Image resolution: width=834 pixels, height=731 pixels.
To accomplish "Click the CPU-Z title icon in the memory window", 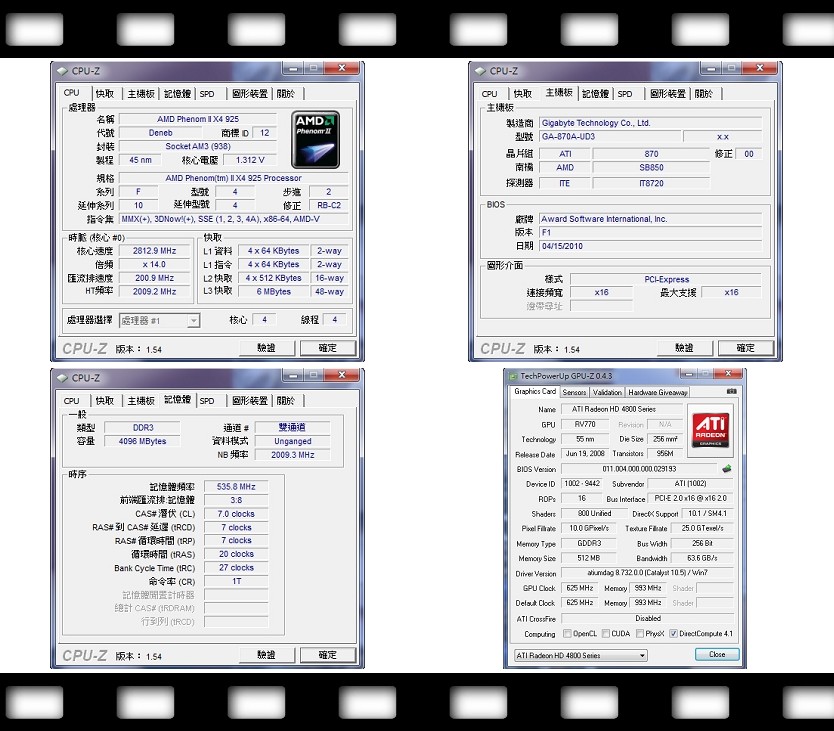I will pyautogui.click(x=62, y=378).
